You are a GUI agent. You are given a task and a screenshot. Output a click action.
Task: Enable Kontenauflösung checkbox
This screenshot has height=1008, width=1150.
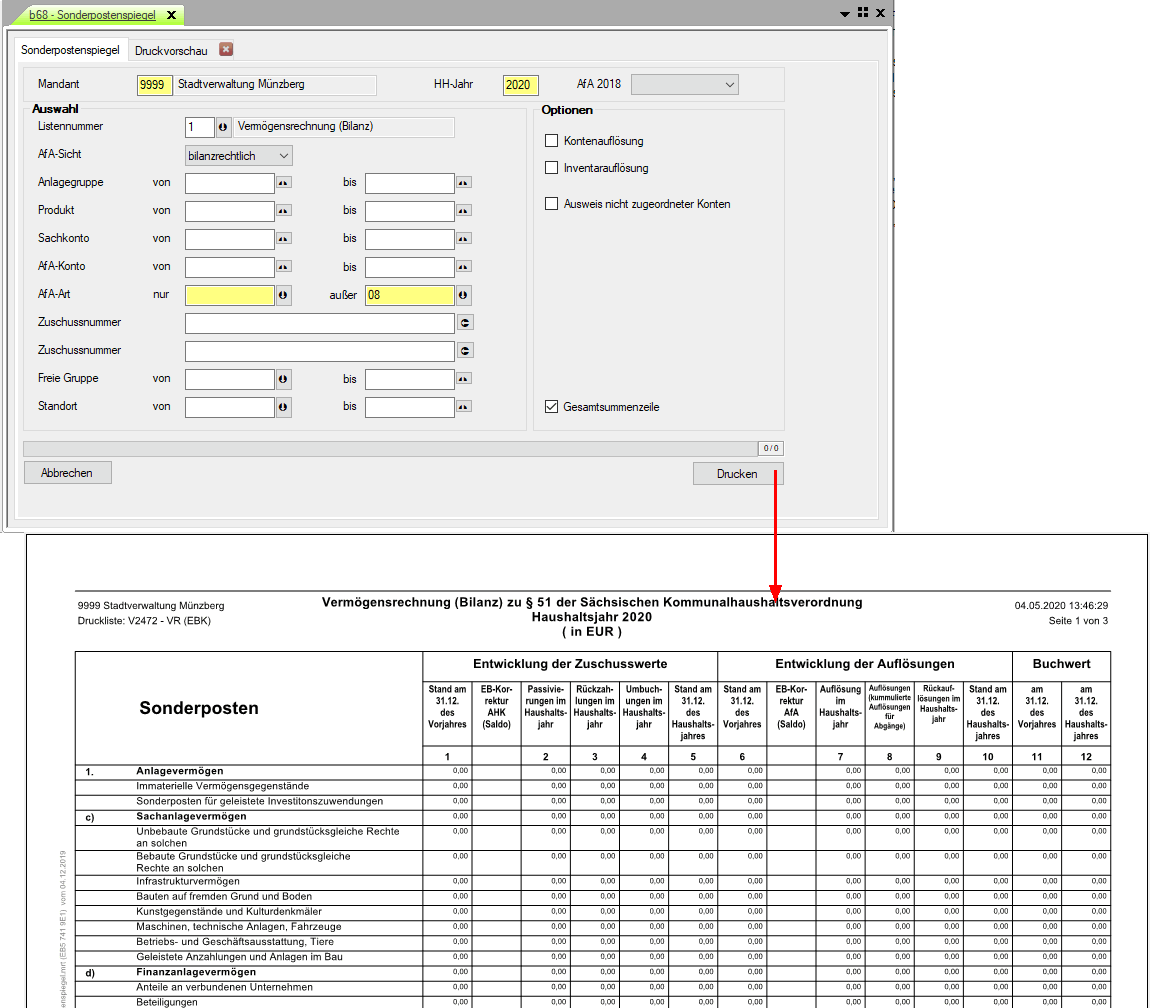point(551,141)
